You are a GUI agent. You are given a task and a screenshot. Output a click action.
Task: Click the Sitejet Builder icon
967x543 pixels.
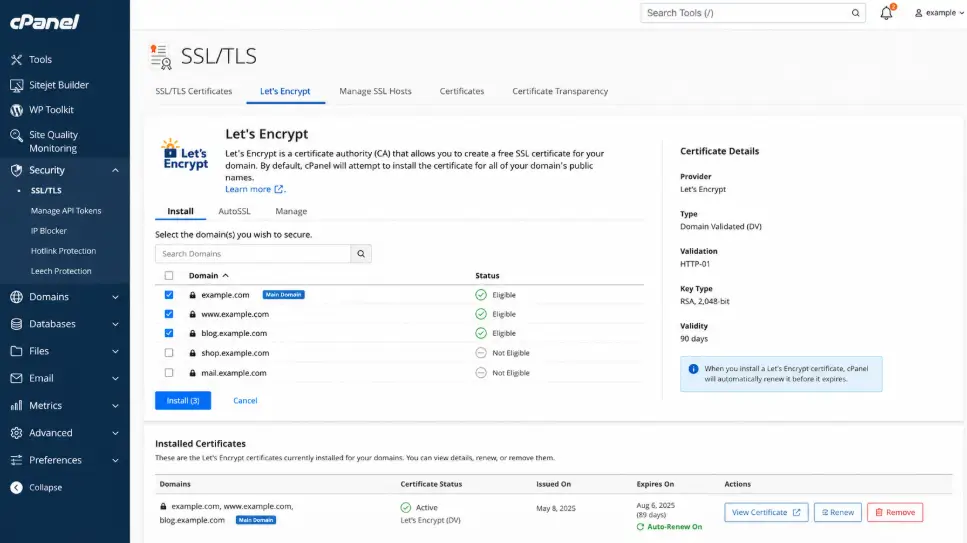point(17,85)
